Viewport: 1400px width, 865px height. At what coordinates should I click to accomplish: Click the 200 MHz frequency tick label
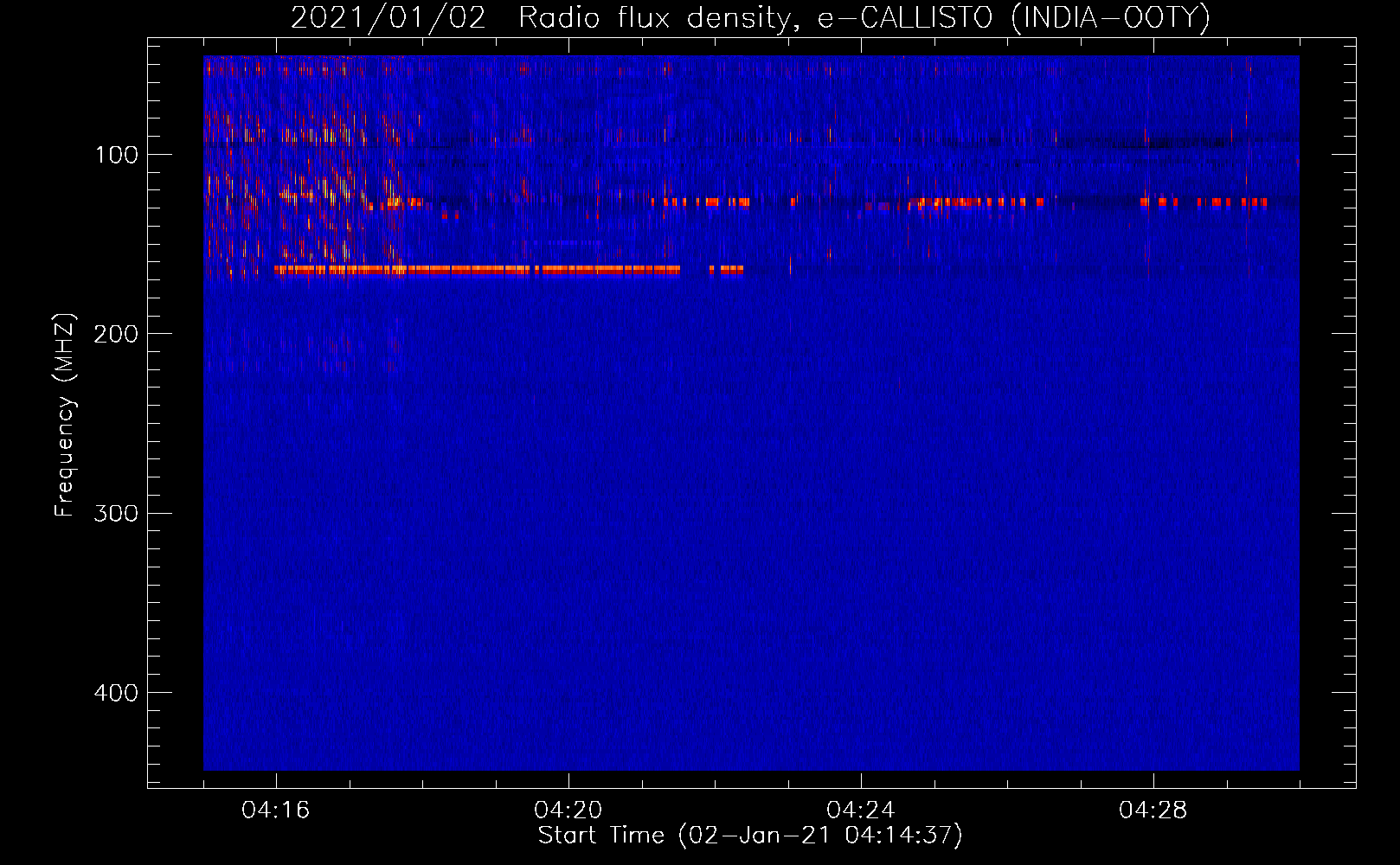coord(117,334)
